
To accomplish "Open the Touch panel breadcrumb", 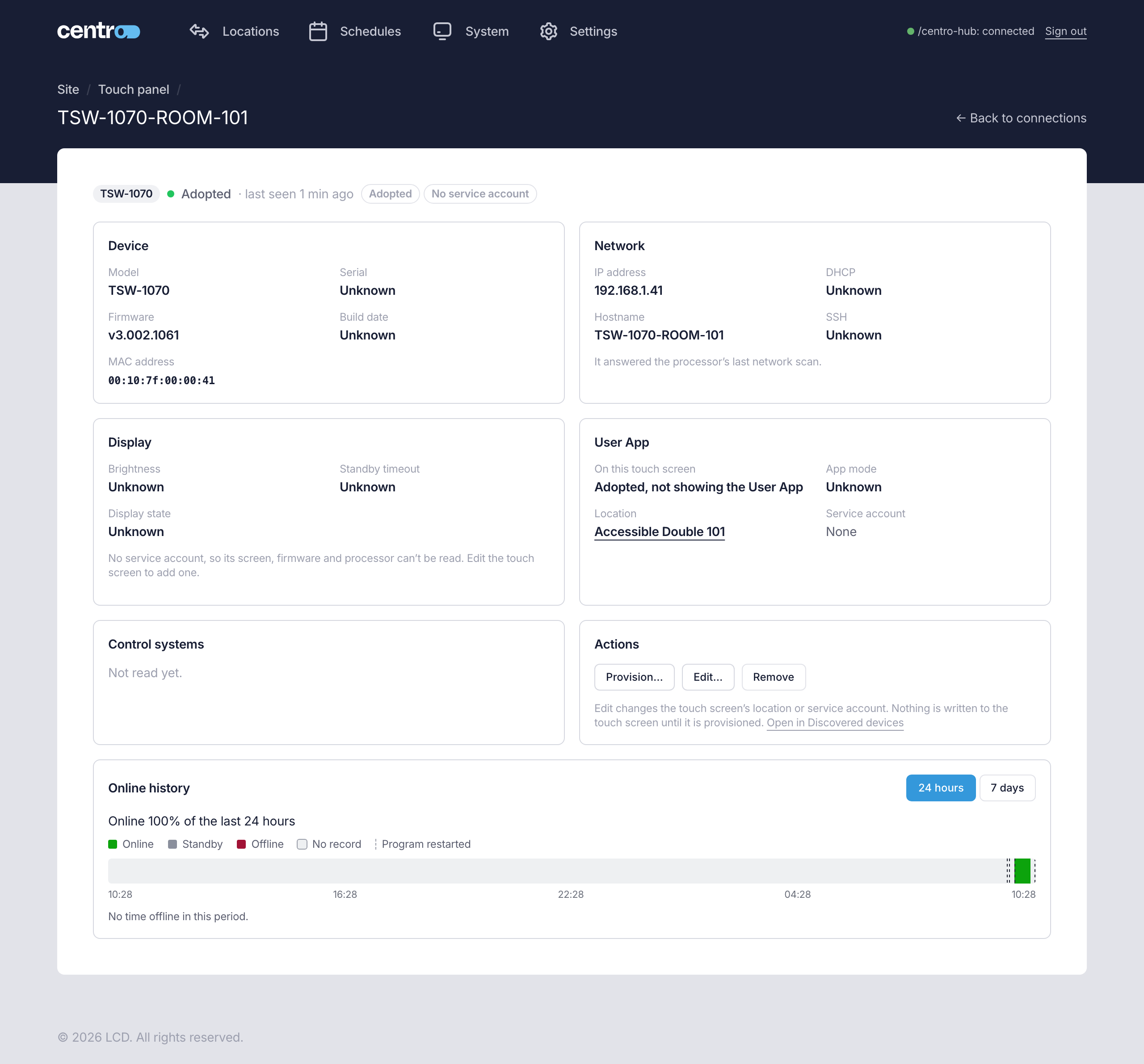I will 134,89.
